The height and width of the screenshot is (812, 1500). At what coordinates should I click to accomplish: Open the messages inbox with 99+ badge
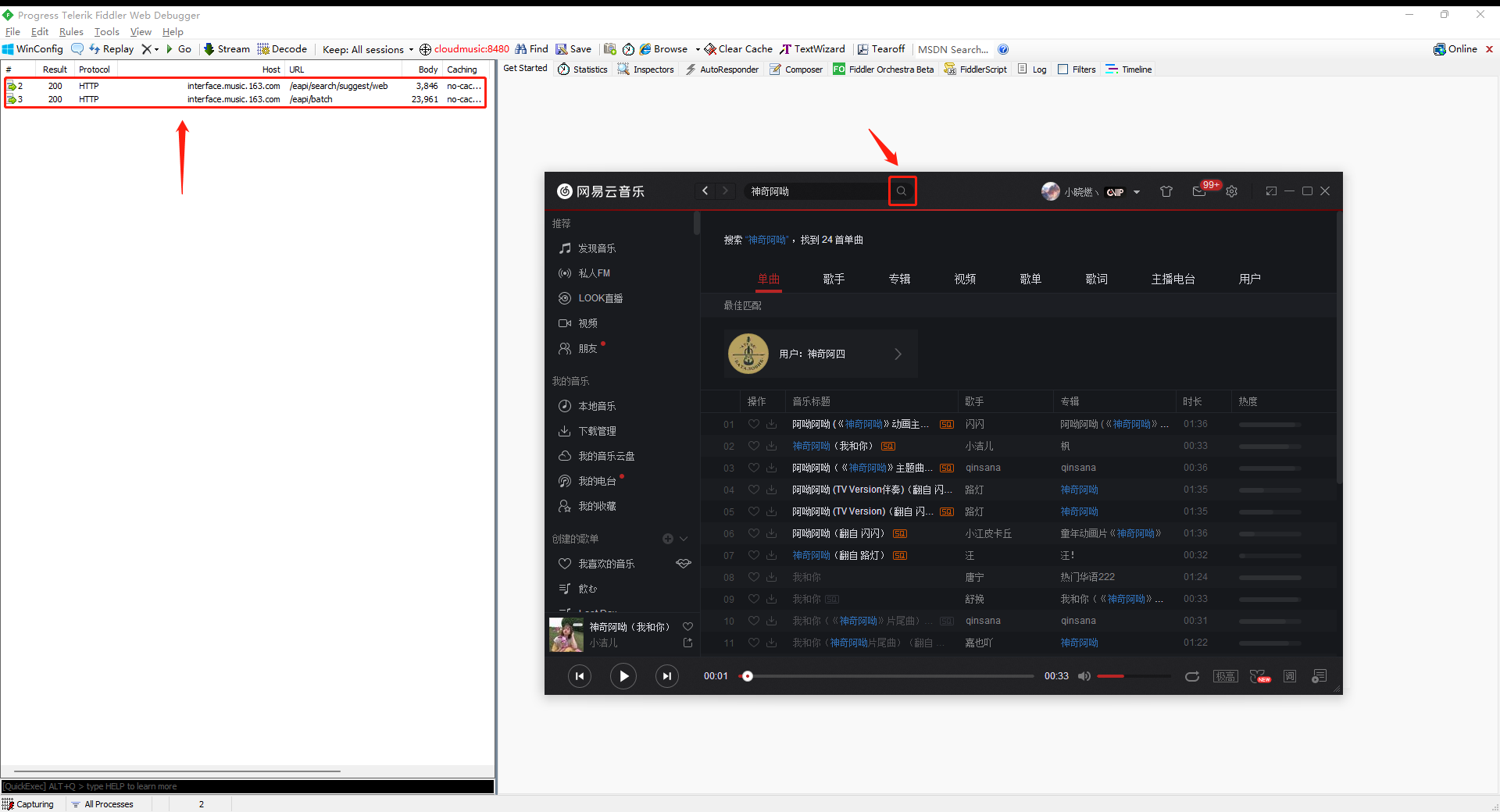tap(1199, 191)
